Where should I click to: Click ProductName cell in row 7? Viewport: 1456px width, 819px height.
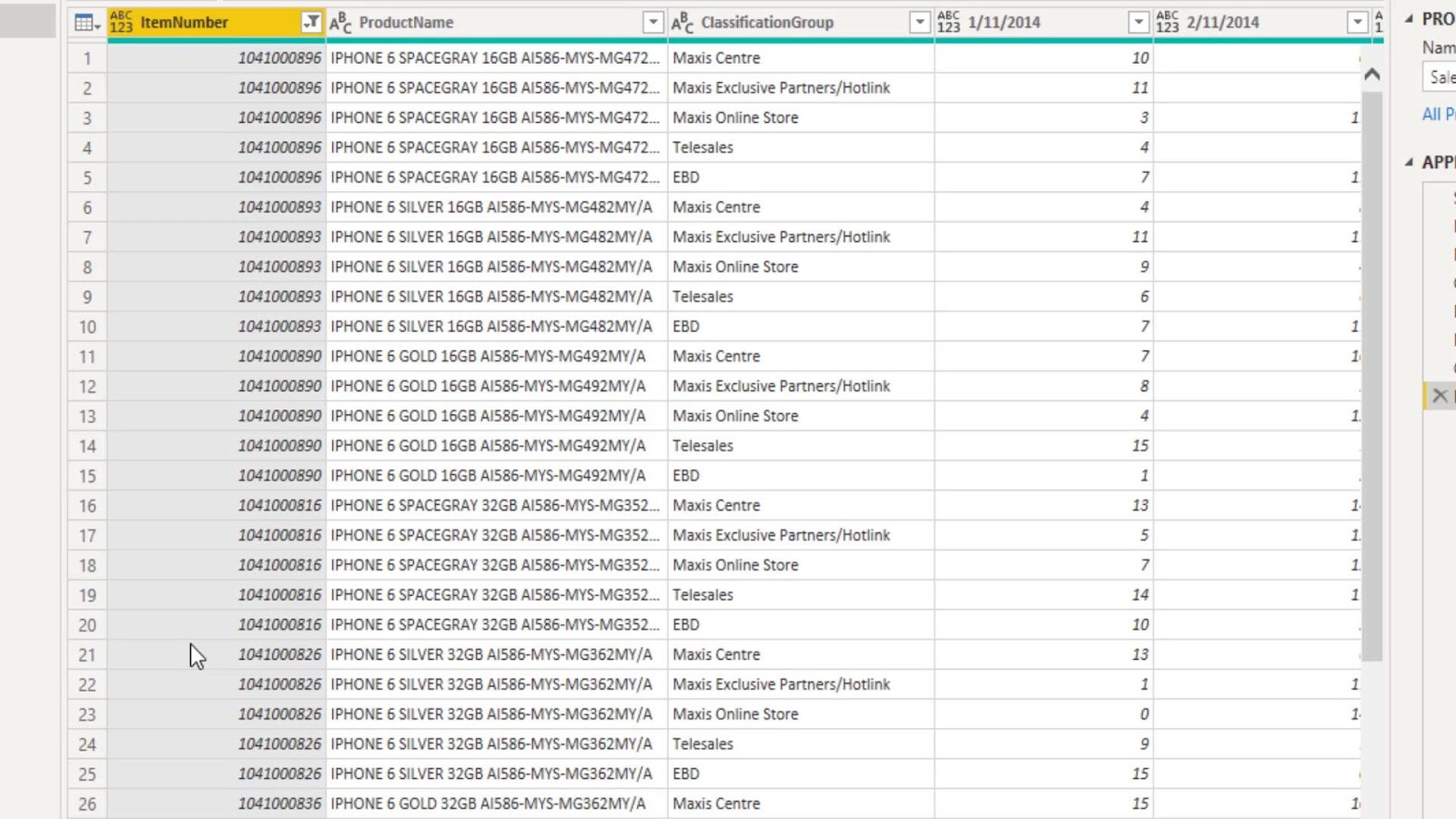[x=497, y=238]
